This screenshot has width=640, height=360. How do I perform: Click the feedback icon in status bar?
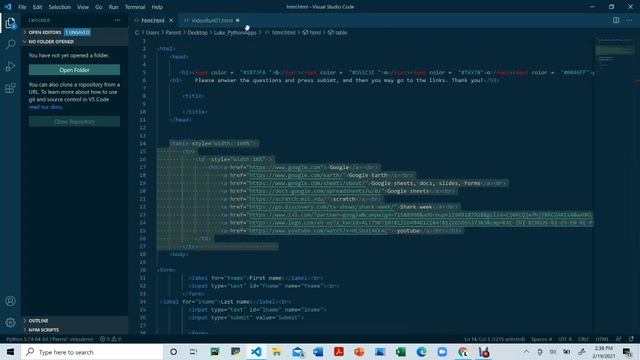[x=618, y=339]
